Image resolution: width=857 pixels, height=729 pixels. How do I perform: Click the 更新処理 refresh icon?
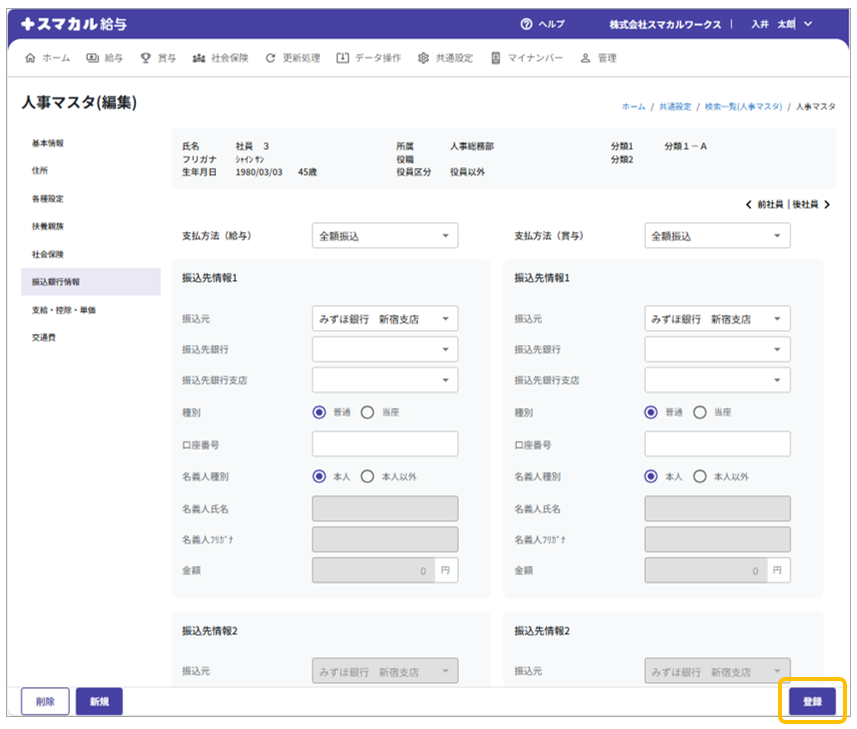coord(270,58)
